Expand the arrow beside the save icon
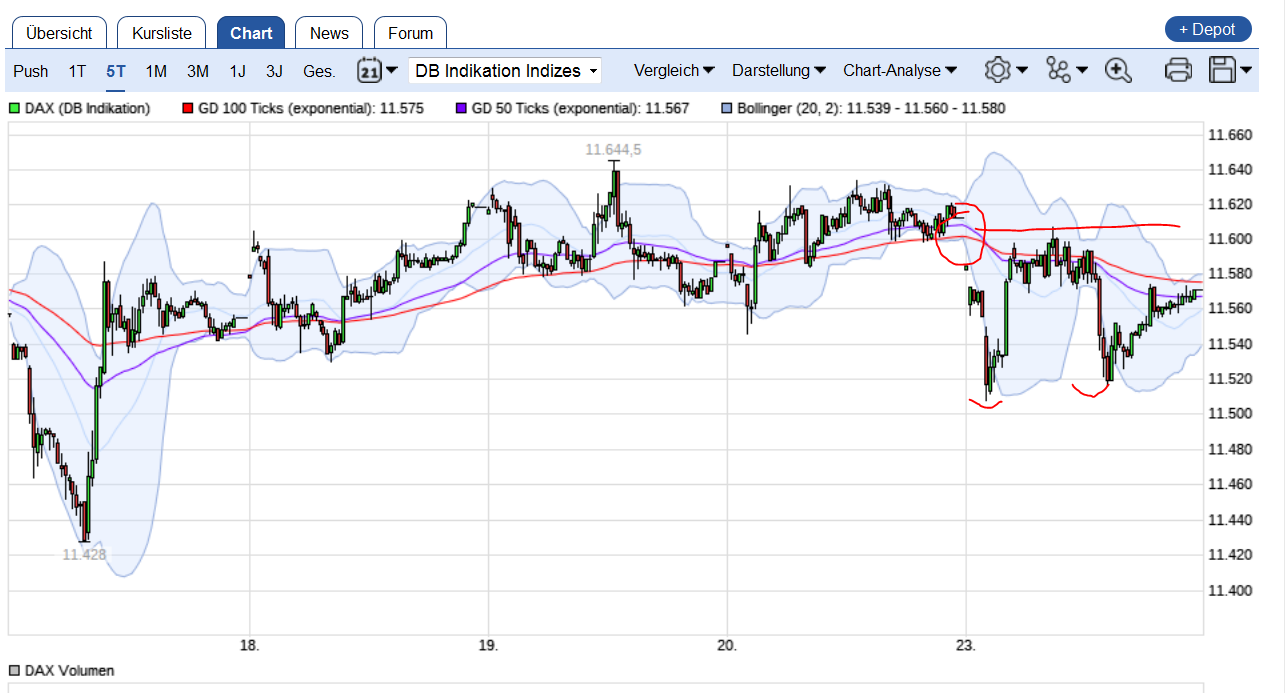 click(x=1246, y=71)
